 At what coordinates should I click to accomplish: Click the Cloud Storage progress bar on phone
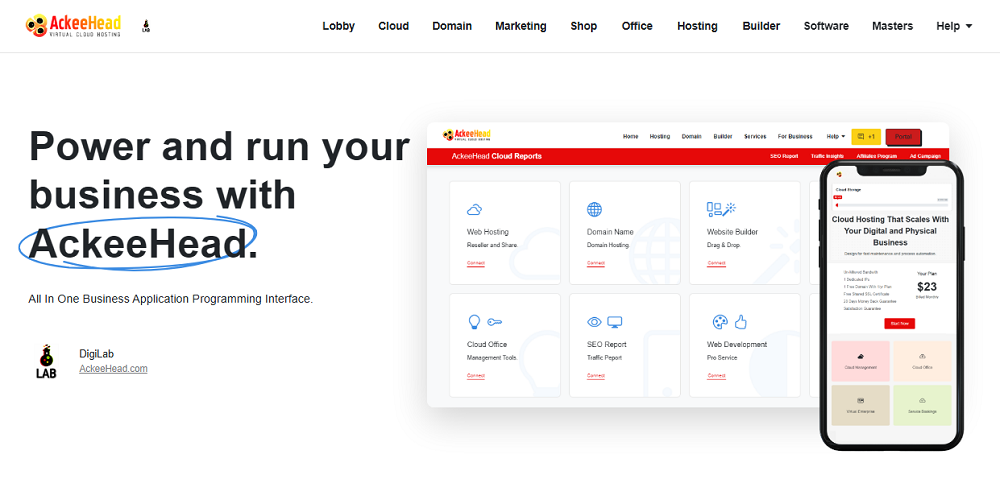(890, 204)
